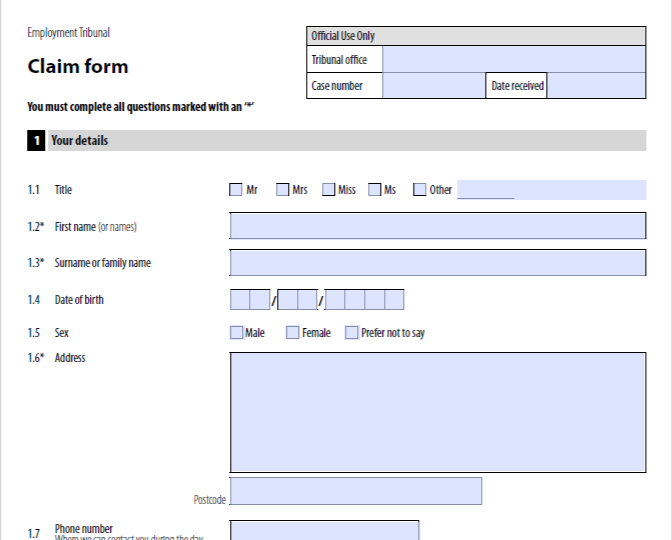Click the second day digit box of Date of birth

pyautogui.click(x=260, y=300)
